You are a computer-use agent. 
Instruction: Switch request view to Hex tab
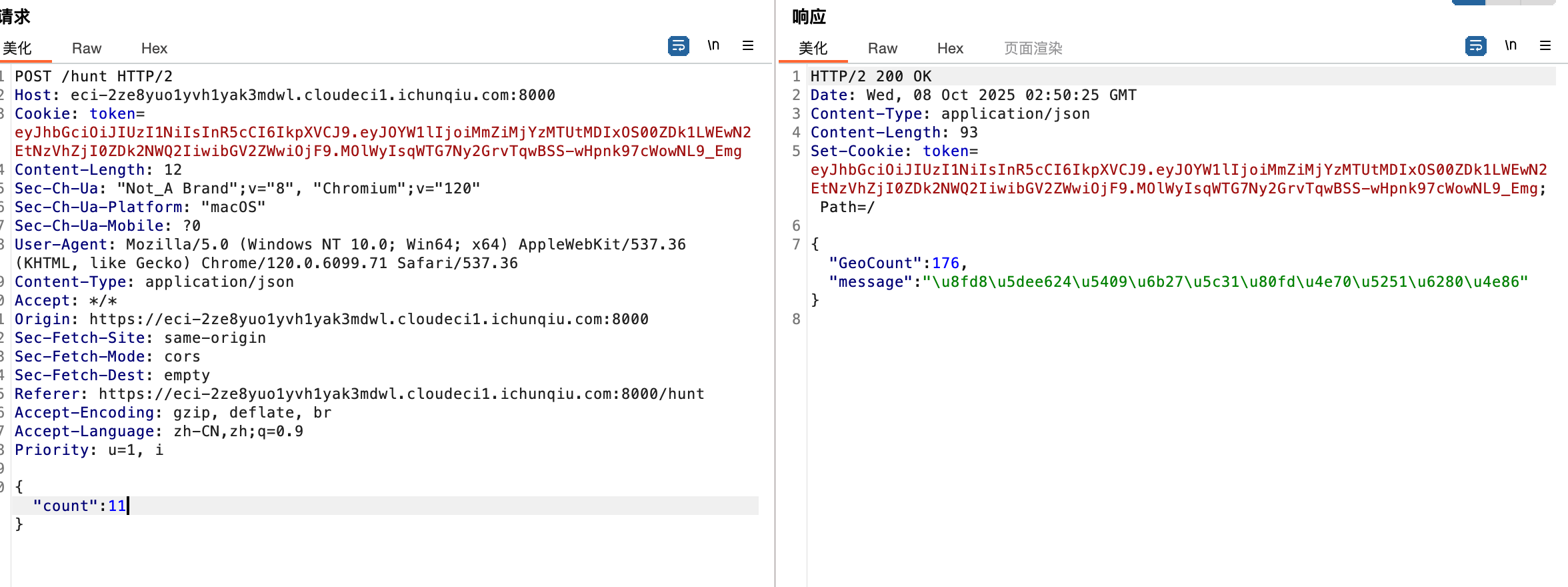pyautogui.click(x=154, y=48)
